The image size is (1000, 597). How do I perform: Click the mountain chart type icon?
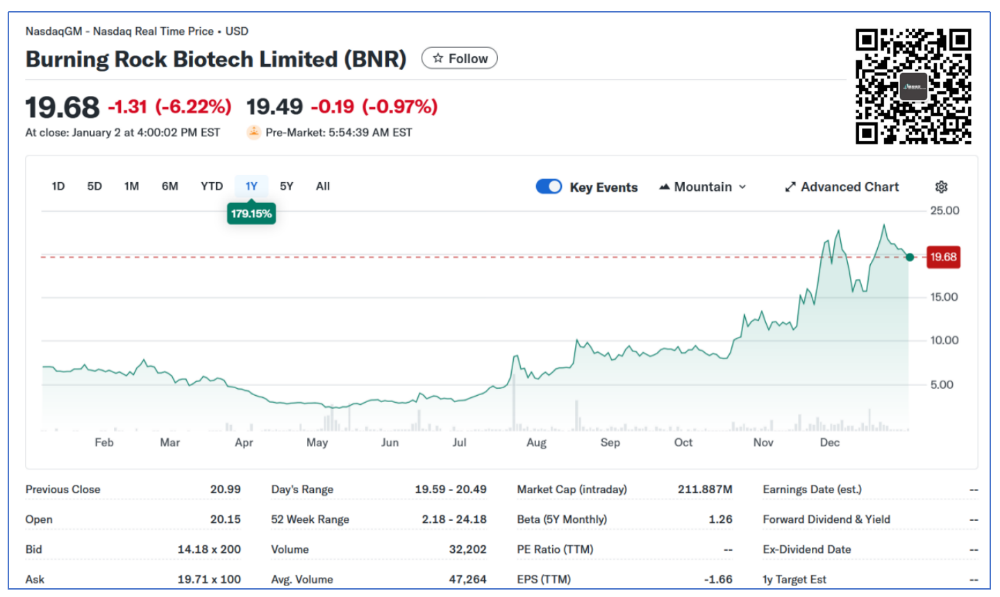[665, 187]
